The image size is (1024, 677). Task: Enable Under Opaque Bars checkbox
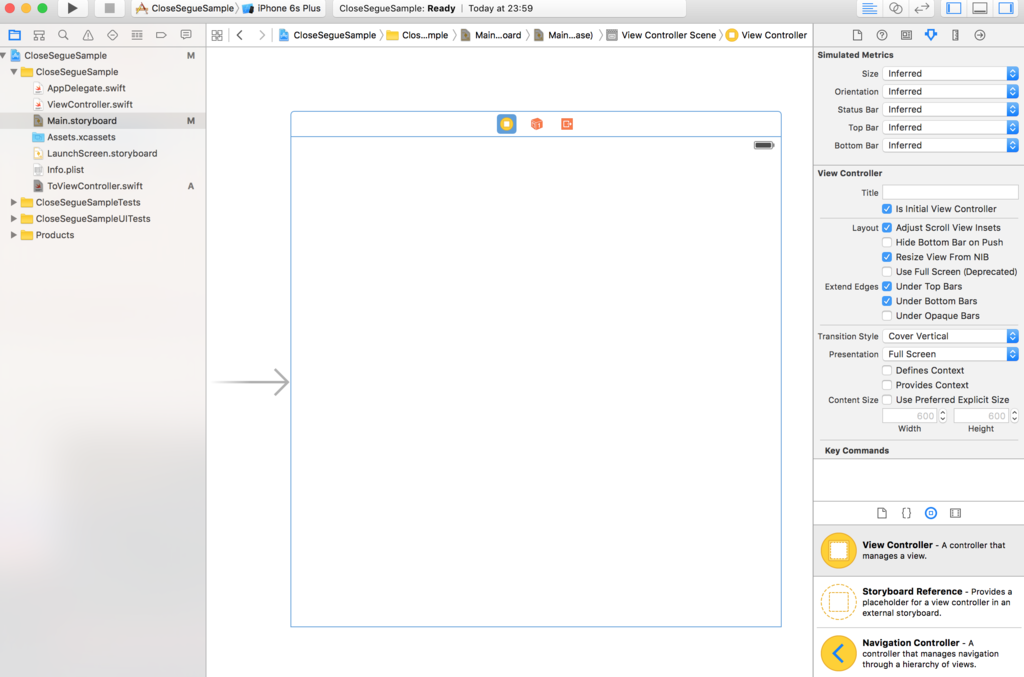coord(887,316)
